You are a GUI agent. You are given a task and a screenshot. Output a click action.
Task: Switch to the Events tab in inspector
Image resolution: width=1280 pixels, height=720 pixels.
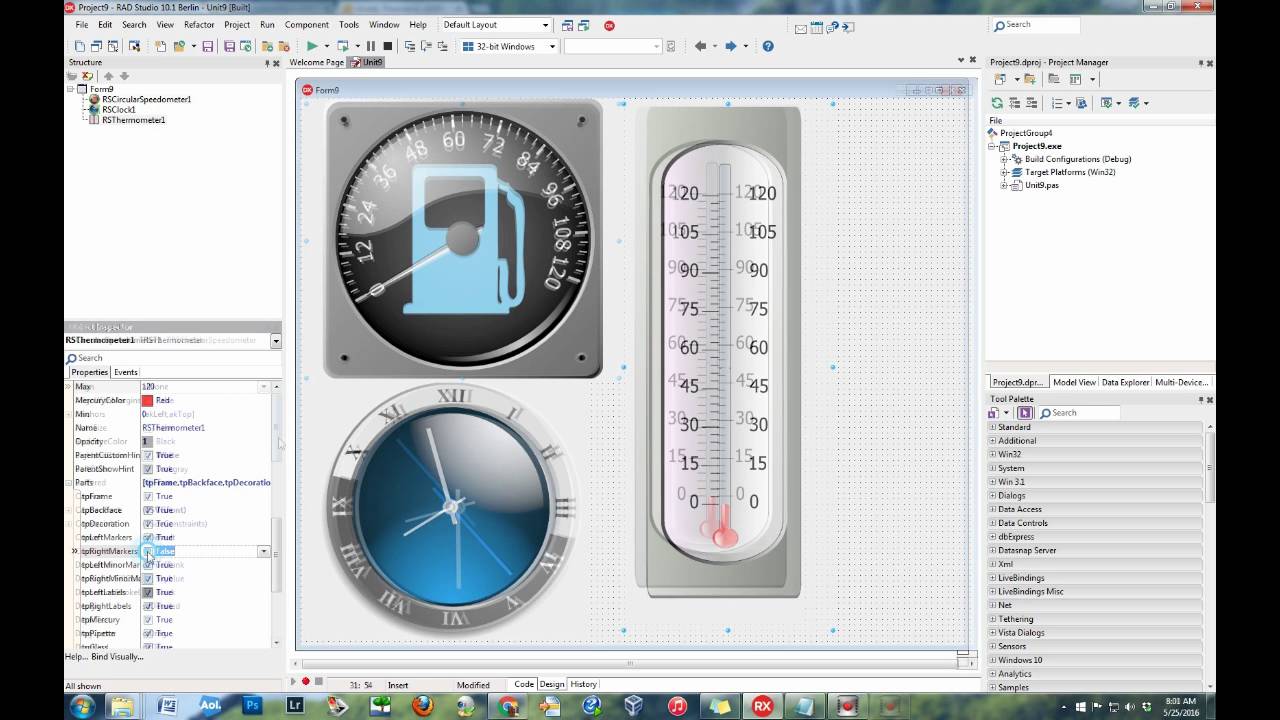126,372
